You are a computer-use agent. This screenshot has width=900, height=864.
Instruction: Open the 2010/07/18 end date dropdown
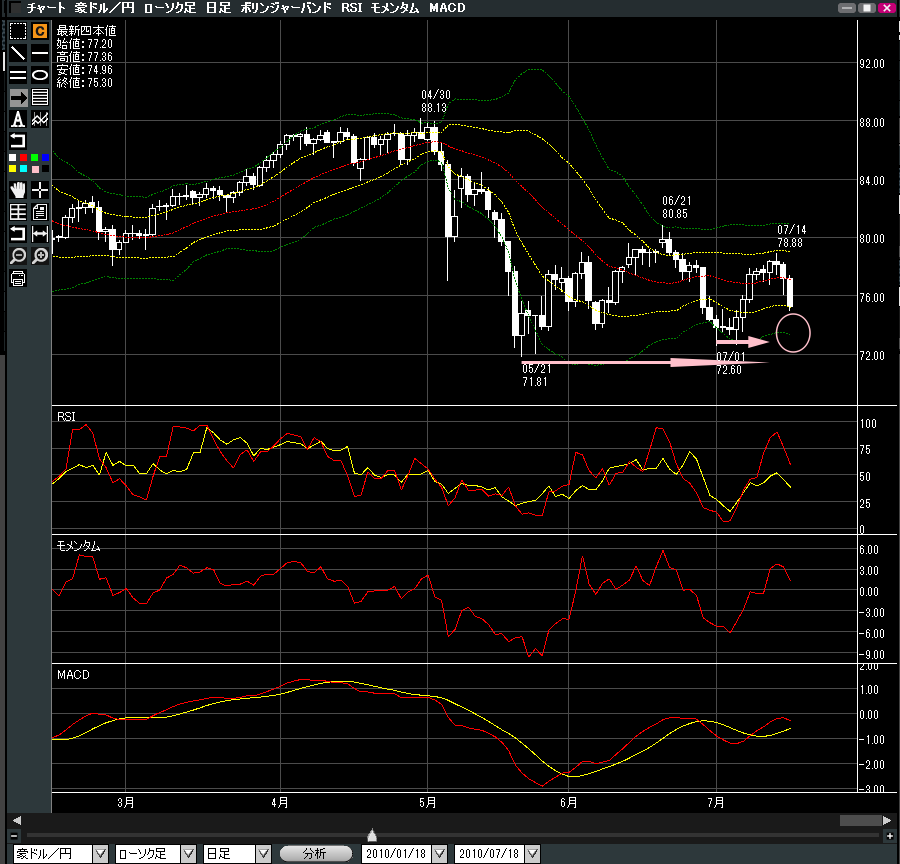(x=530, y=853)
